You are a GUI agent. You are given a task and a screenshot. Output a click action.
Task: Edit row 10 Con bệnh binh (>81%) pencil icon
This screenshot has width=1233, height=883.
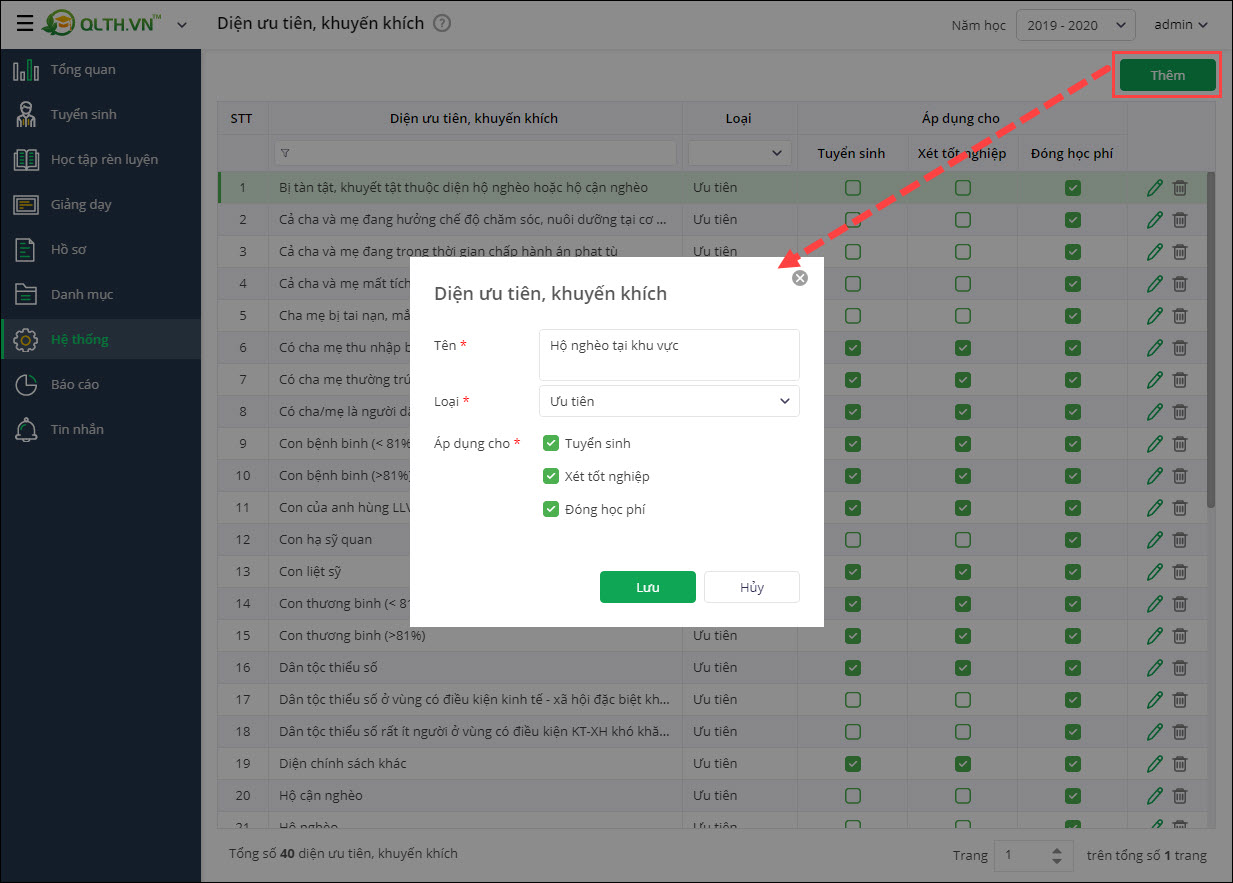pyautogui.click(x=1155, y=475)
